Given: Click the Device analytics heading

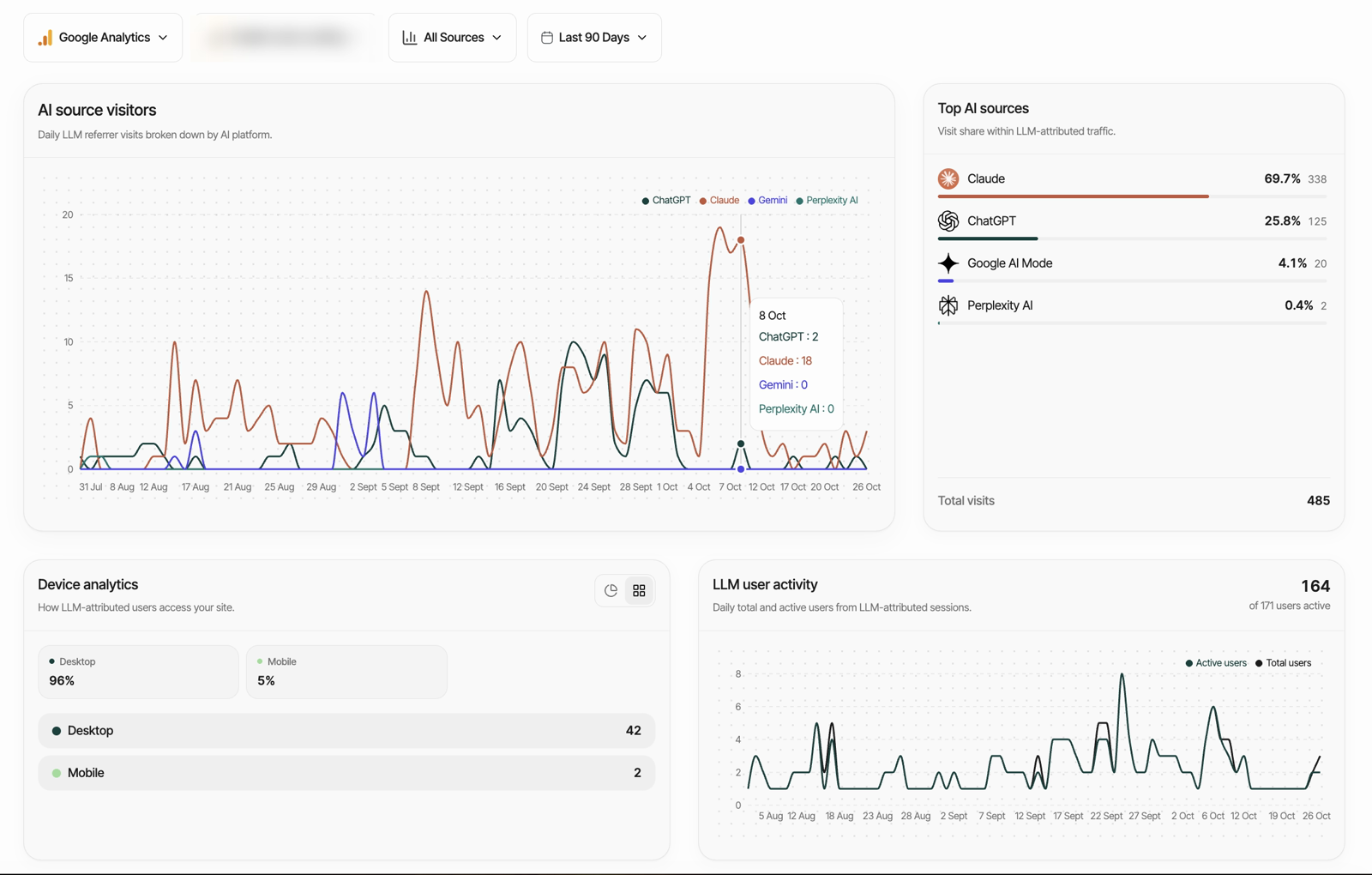Looking at the screenshot, I should tap(87, 584).
